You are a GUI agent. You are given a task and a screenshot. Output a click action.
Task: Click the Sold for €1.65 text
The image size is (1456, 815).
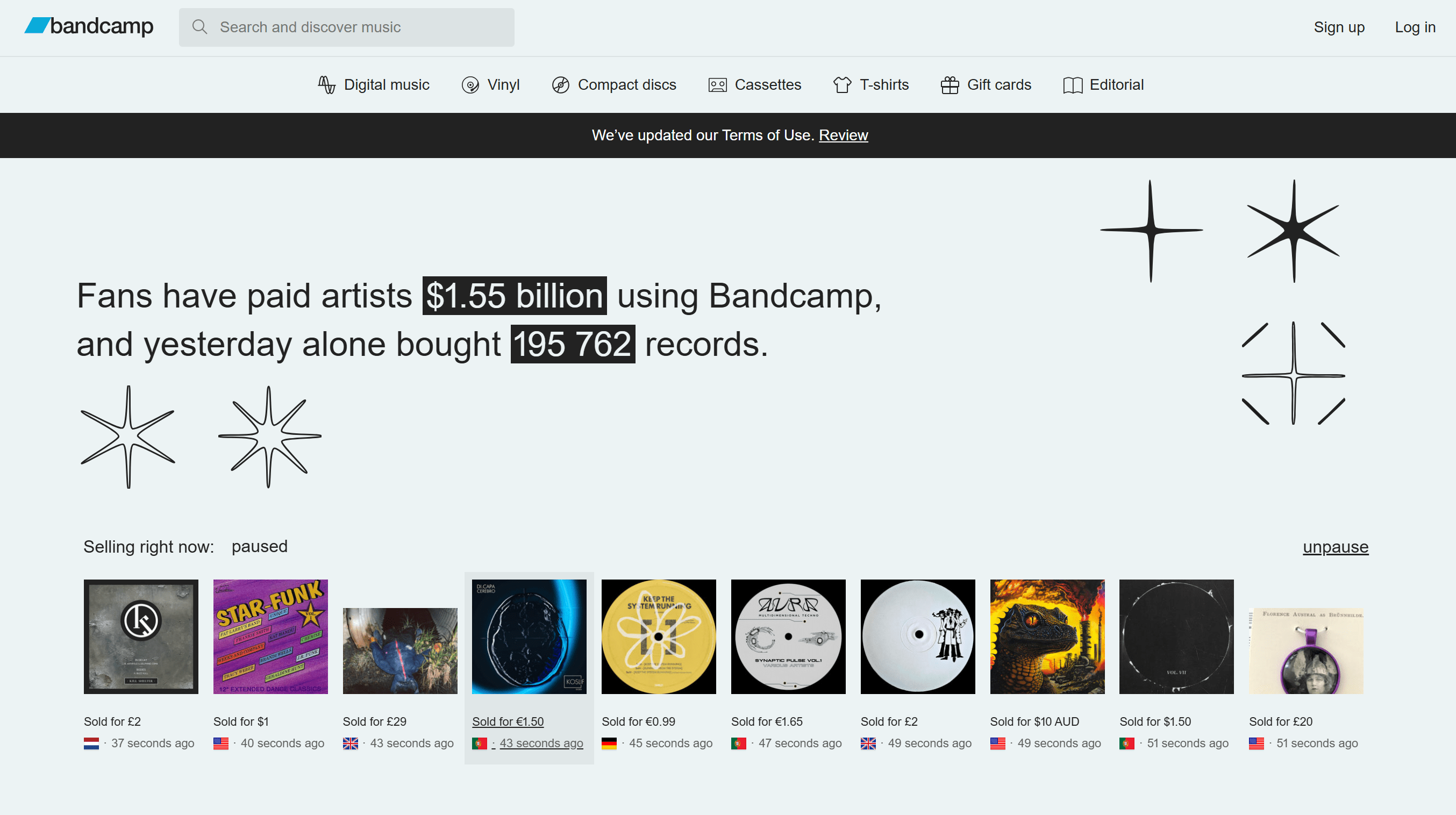click(x=766, y=721)
